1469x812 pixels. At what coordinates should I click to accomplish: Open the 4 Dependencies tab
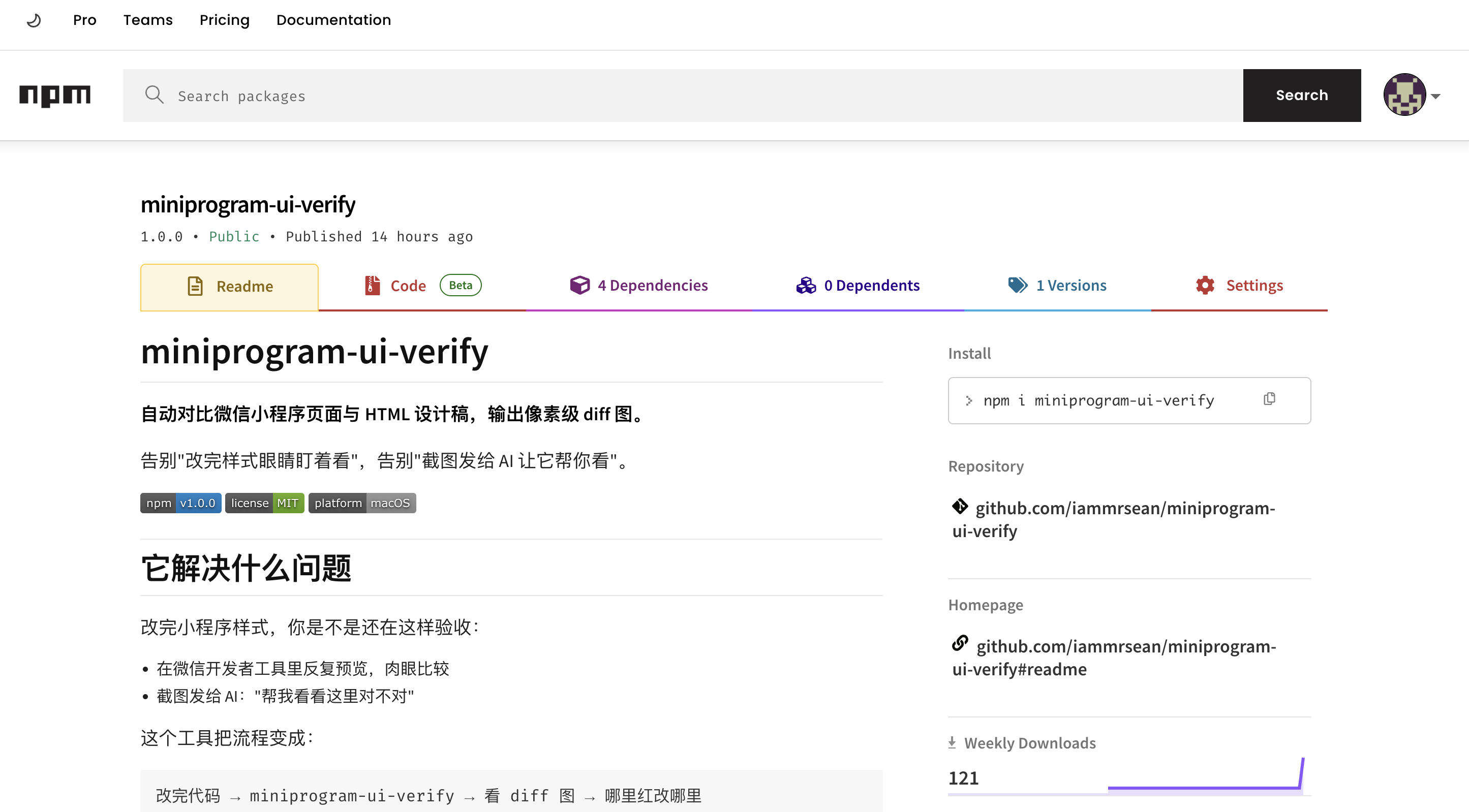pos(639,286)
